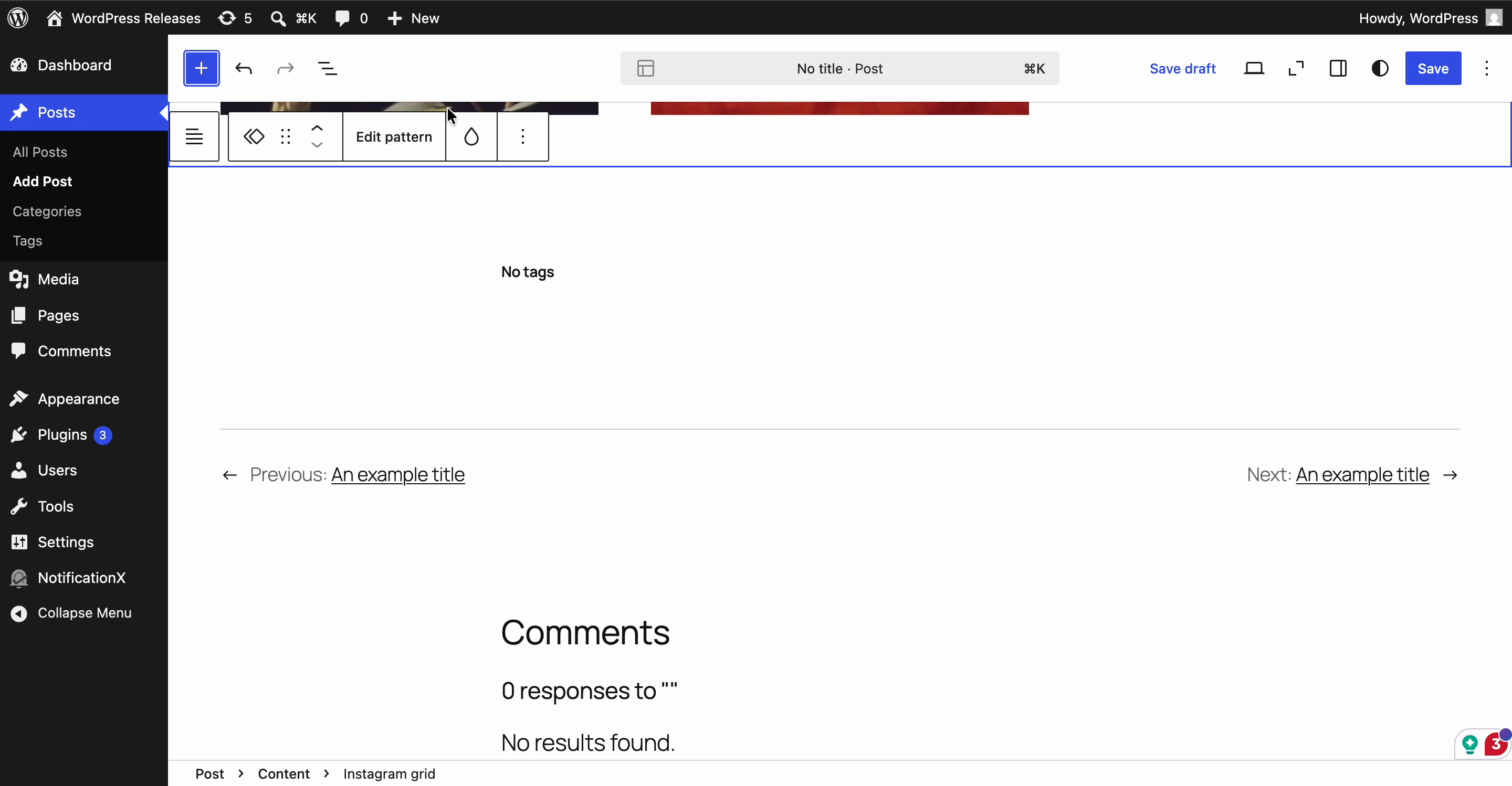Click the pattern block type icon
This screenshot has height=786, width=1512.
click(254, 136)
